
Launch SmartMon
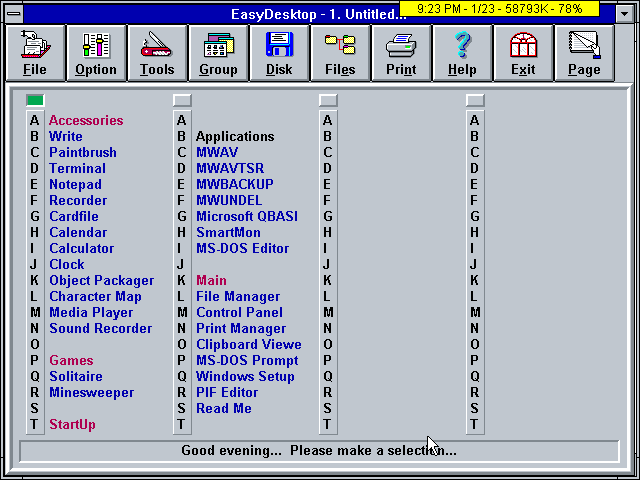pyautogui.click(x=228, y=232)
